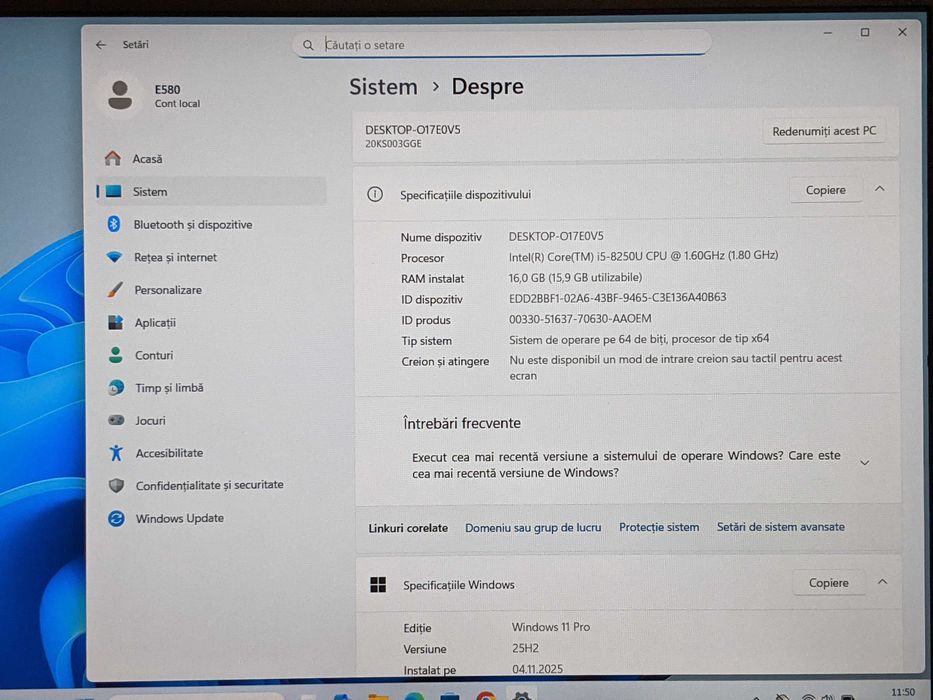Click the Windows logo beside Specificațiile Windows
This screenshot has height=700, width=933.
click(x=378, y=585)
